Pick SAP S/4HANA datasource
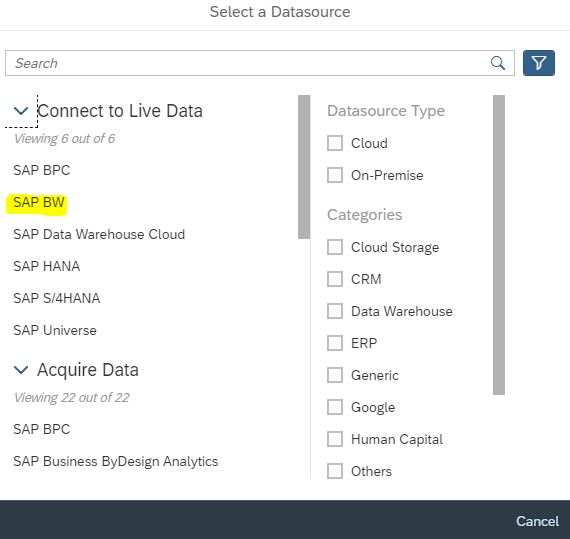The height and width of the screenshot is (539, 570). (57, 298)
